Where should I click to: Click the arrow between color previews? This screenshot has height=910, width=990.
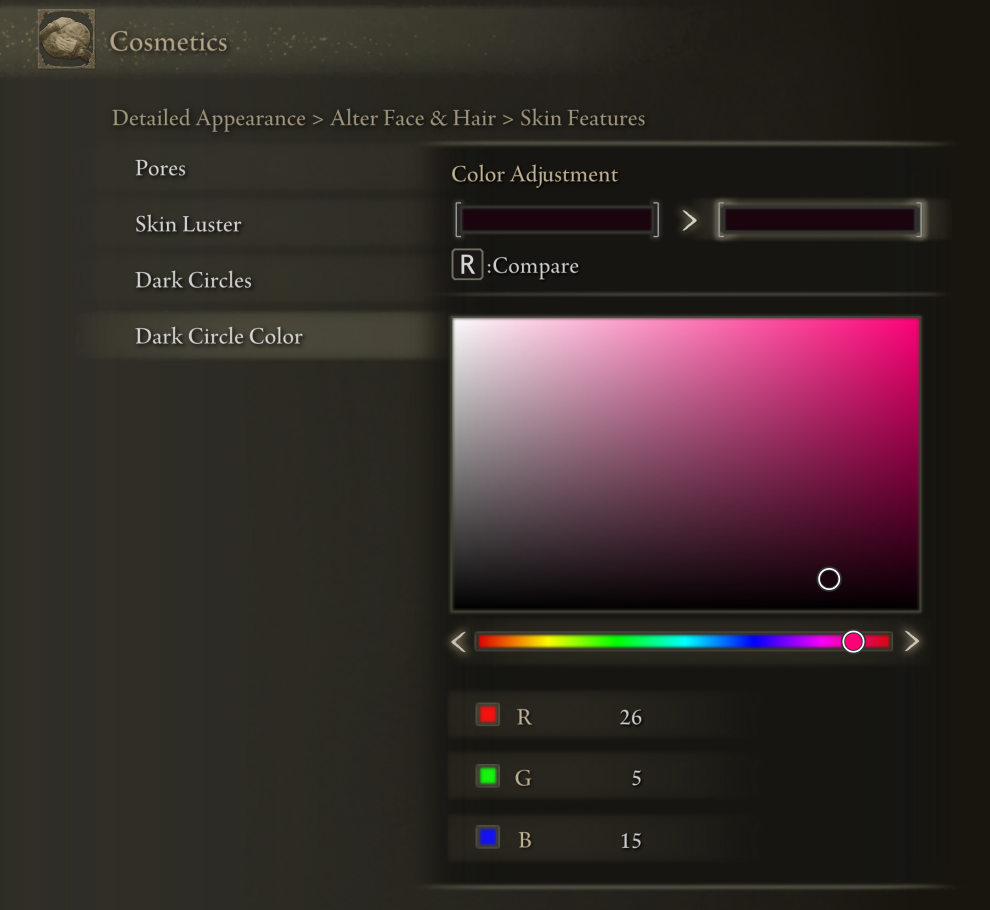[x=689, y=220]
